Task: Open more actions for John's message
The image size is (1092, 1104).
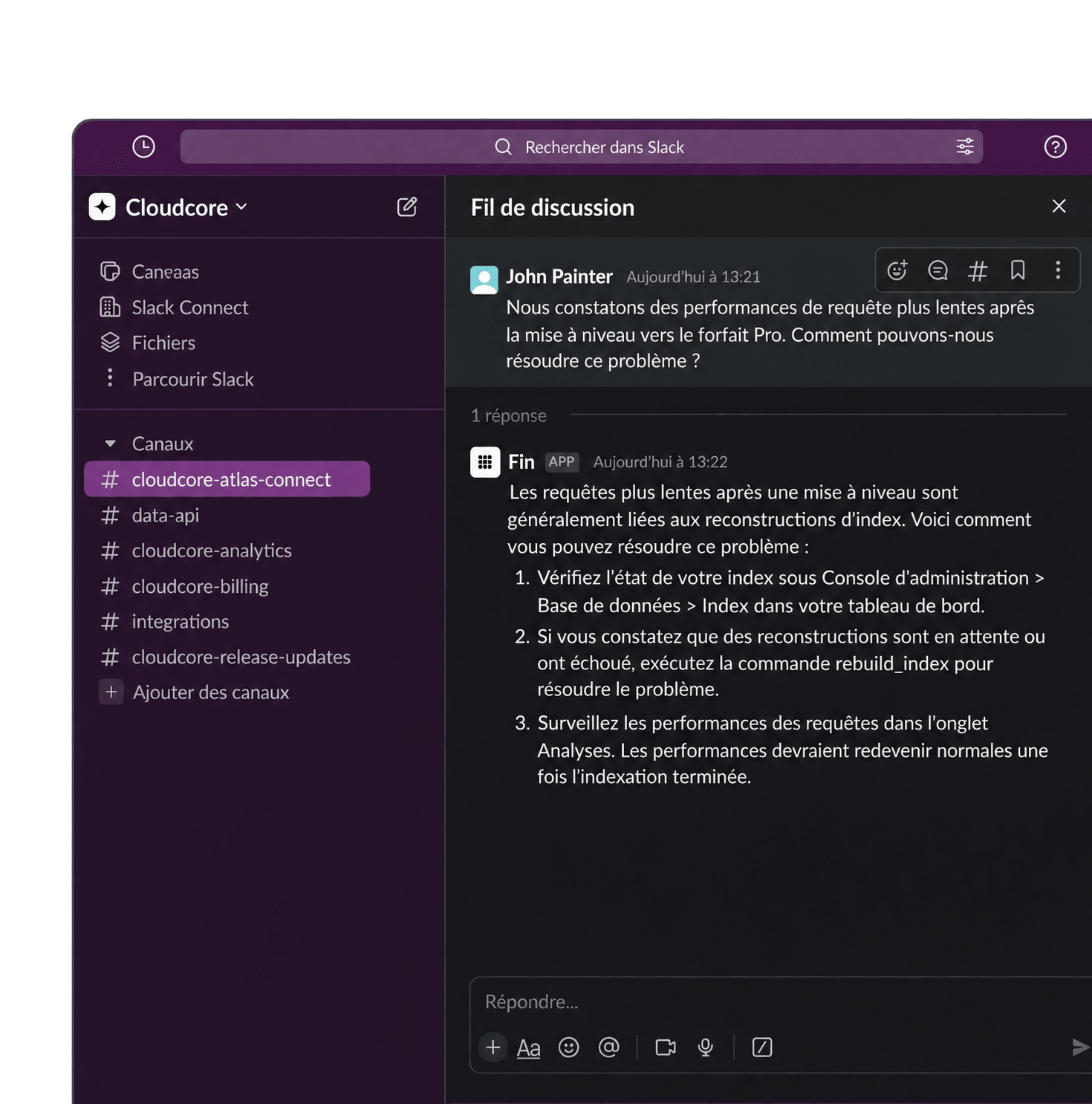Action: pos(1058,270)
